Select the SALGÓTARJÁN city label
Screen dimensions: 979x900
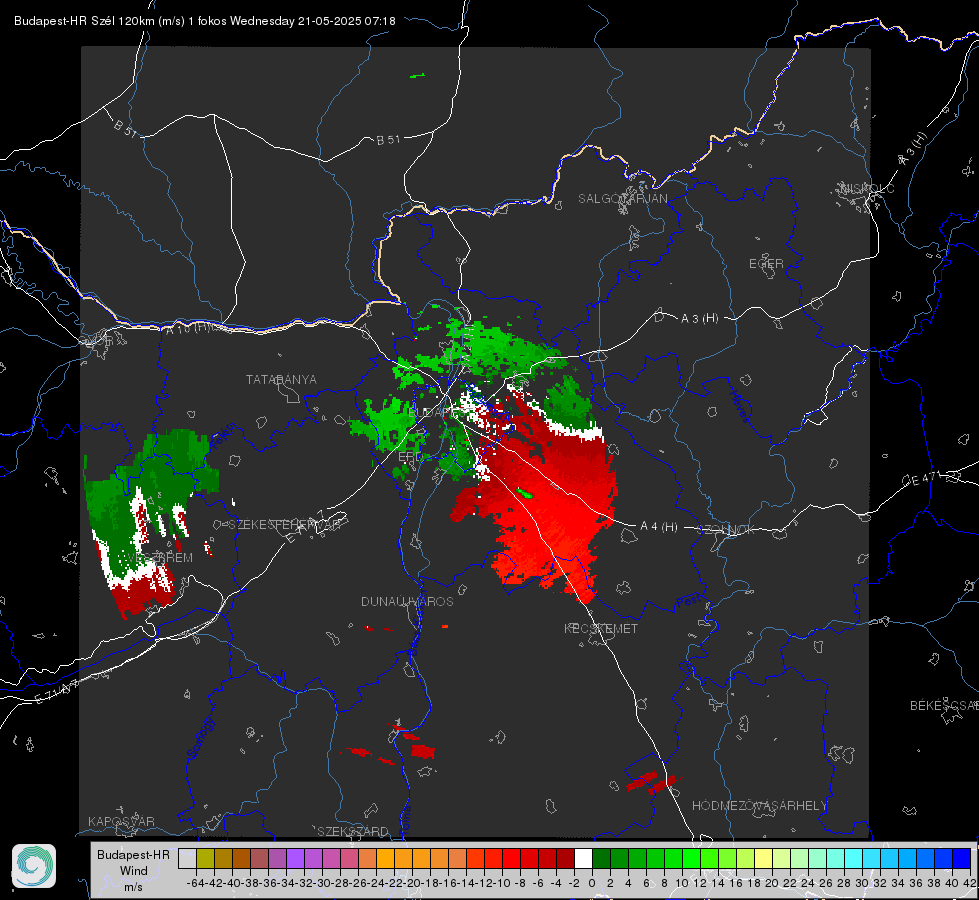click(x=622, y=199)
